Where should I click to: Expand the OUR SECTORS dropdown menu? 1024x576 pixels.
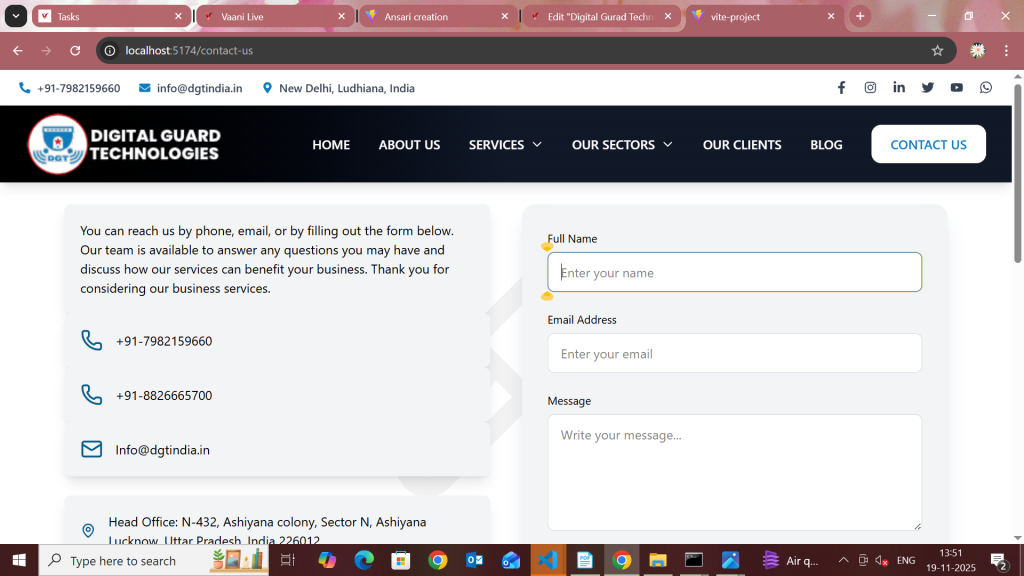click(x=621, y=145)
